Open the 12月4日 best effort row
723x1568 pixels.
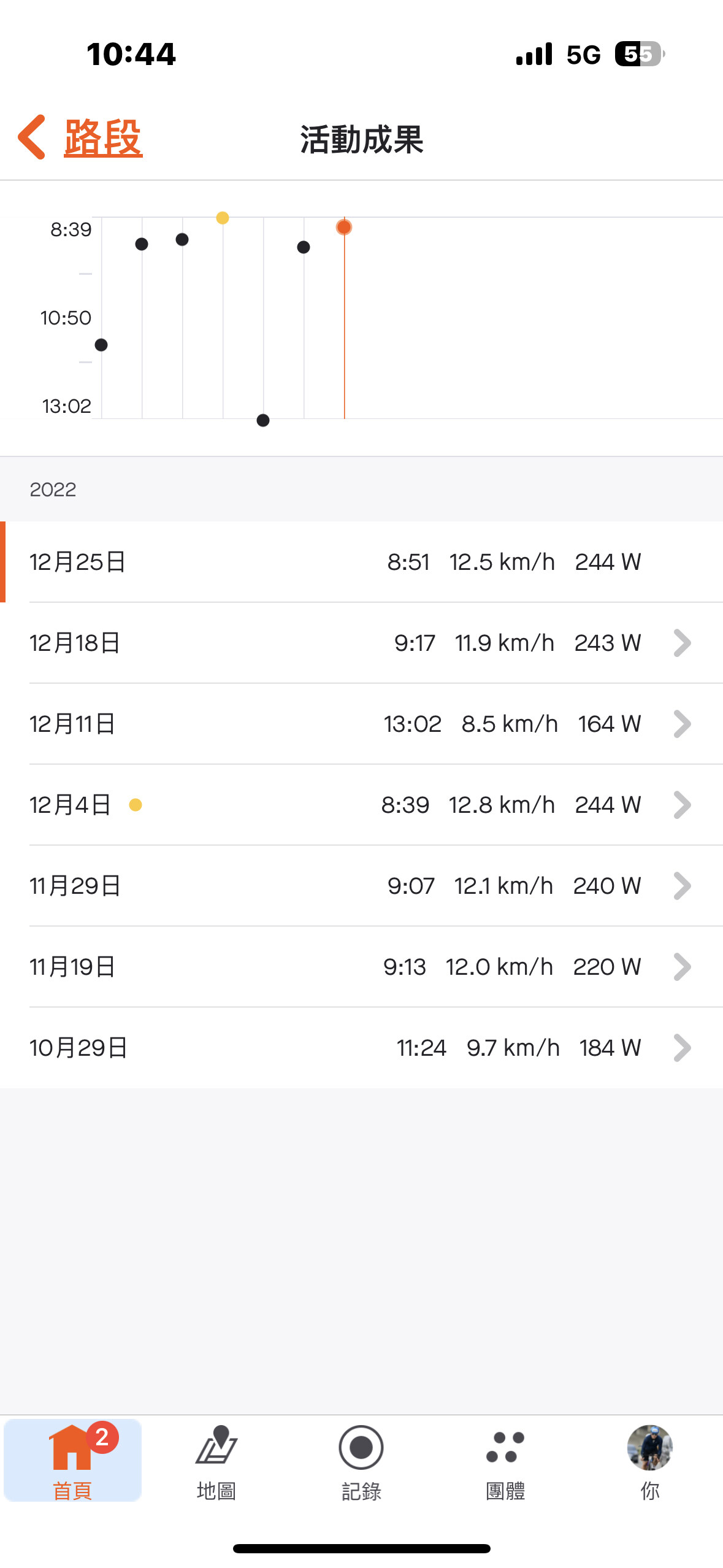pos(361,805)
